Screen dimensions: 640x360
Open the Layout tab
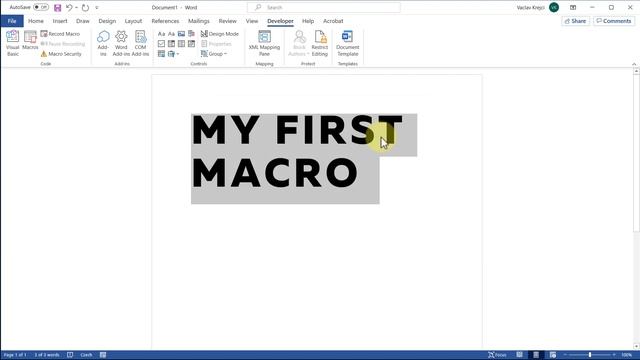click(x=133, y=21)
